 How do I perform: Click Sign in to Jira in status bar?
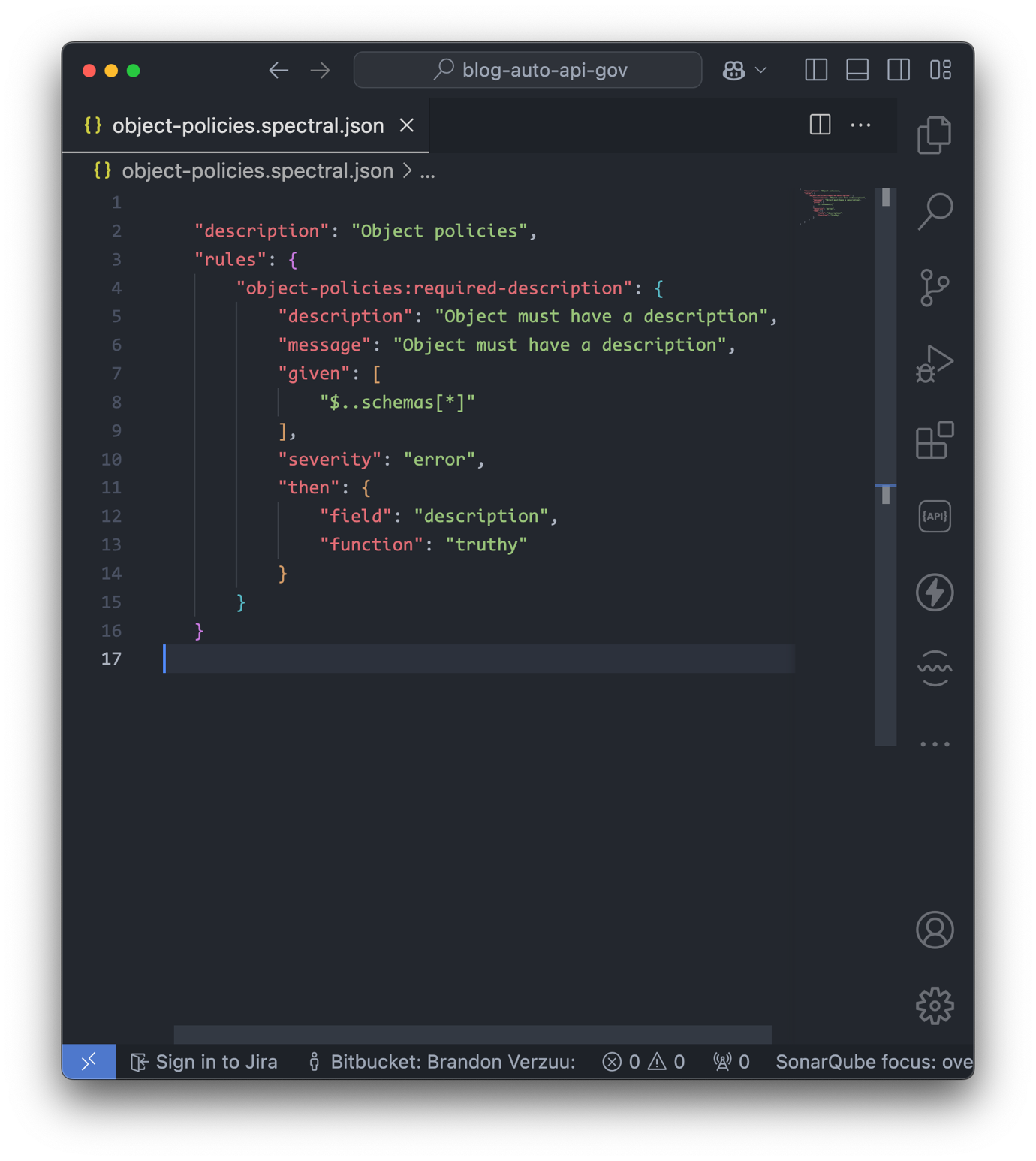point(203,1061)
